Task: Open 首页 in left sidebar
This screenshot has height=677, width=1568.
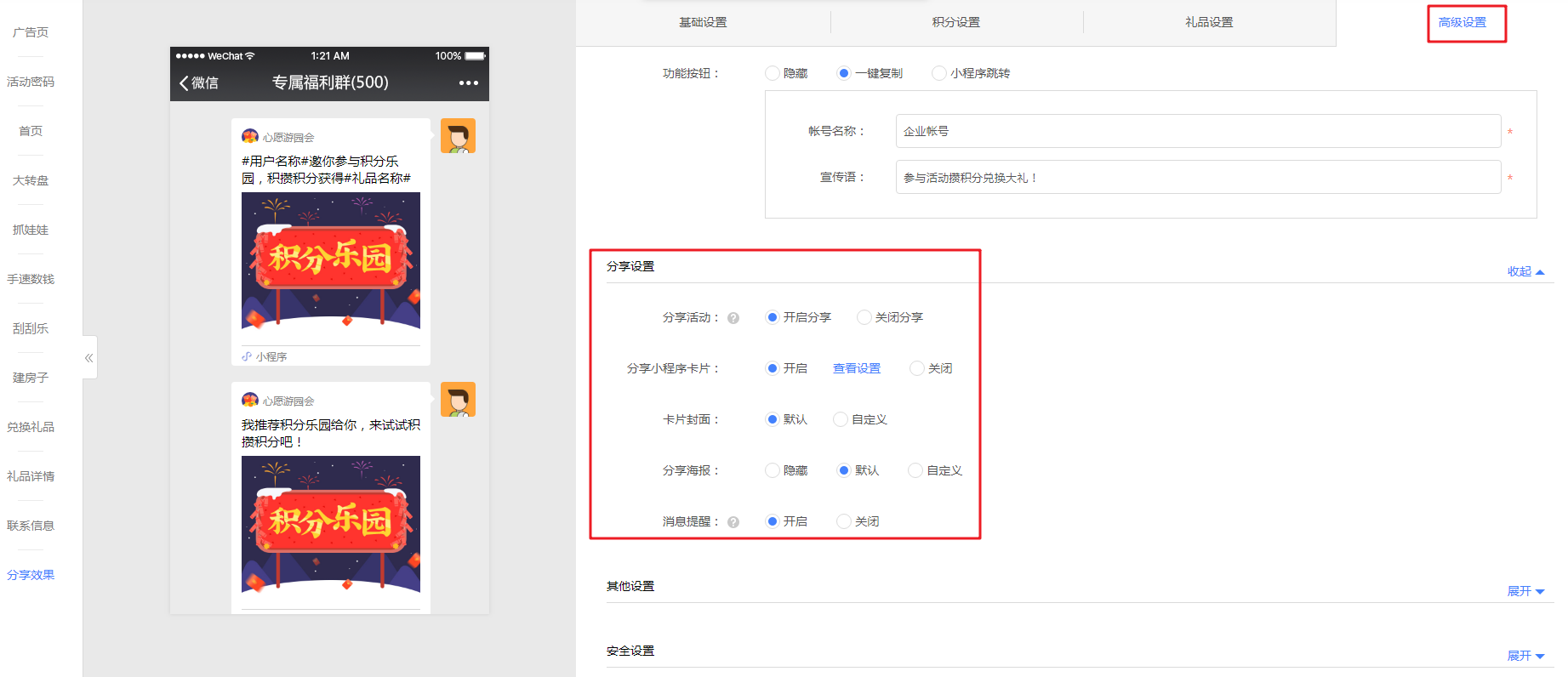Action: (x=31, y=131)
